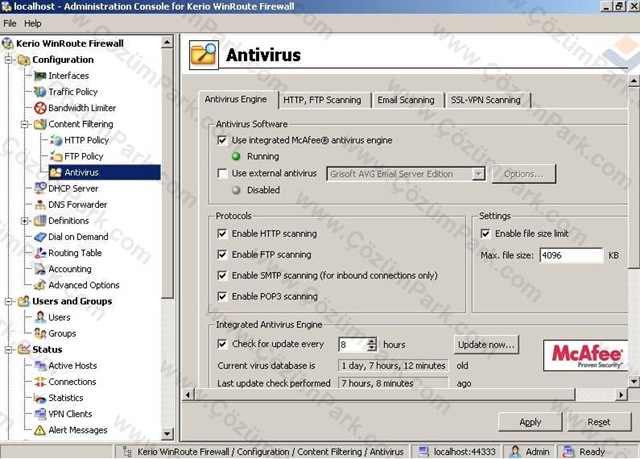Open the Help menu
640x459 pixels.
[x=33, y=24]
